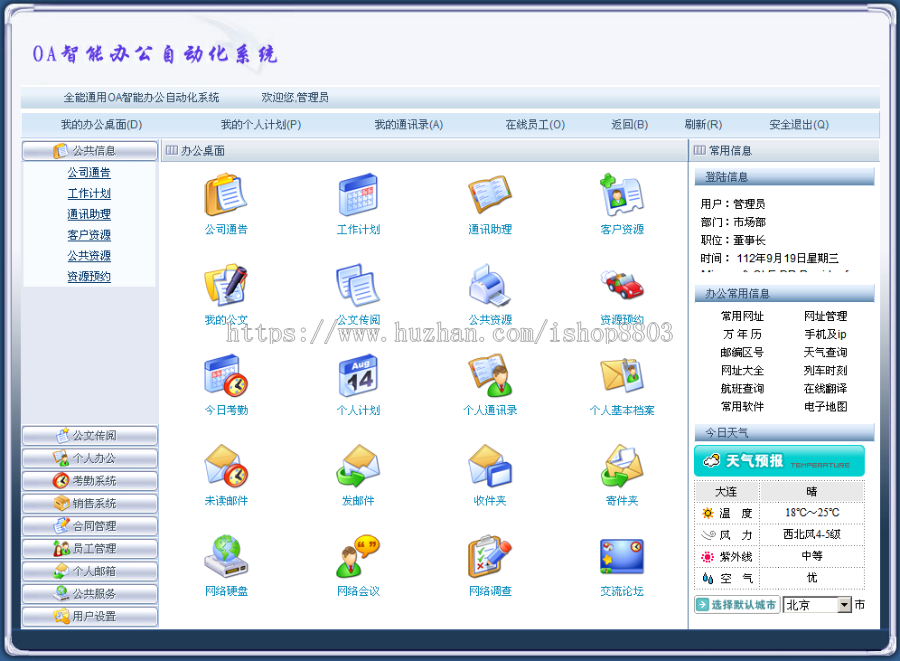Open 网址管理 in 办公常用信息
Screen dimensions: 900x661
[825, 316]
